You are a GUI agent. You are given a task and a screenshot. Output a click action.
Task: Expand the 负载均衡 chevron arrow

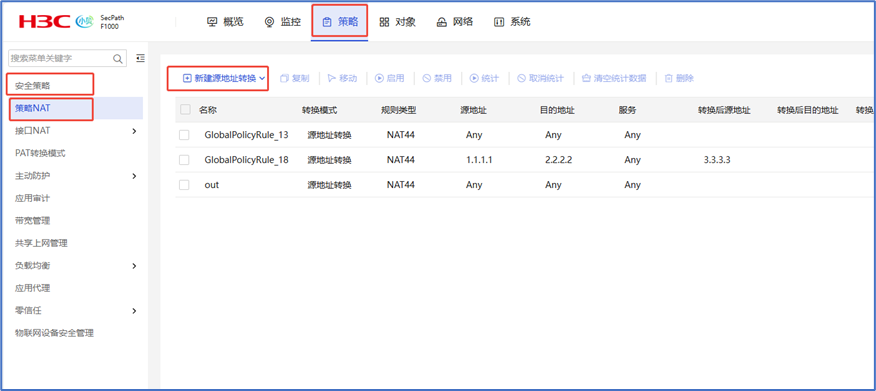coord(134,266)
